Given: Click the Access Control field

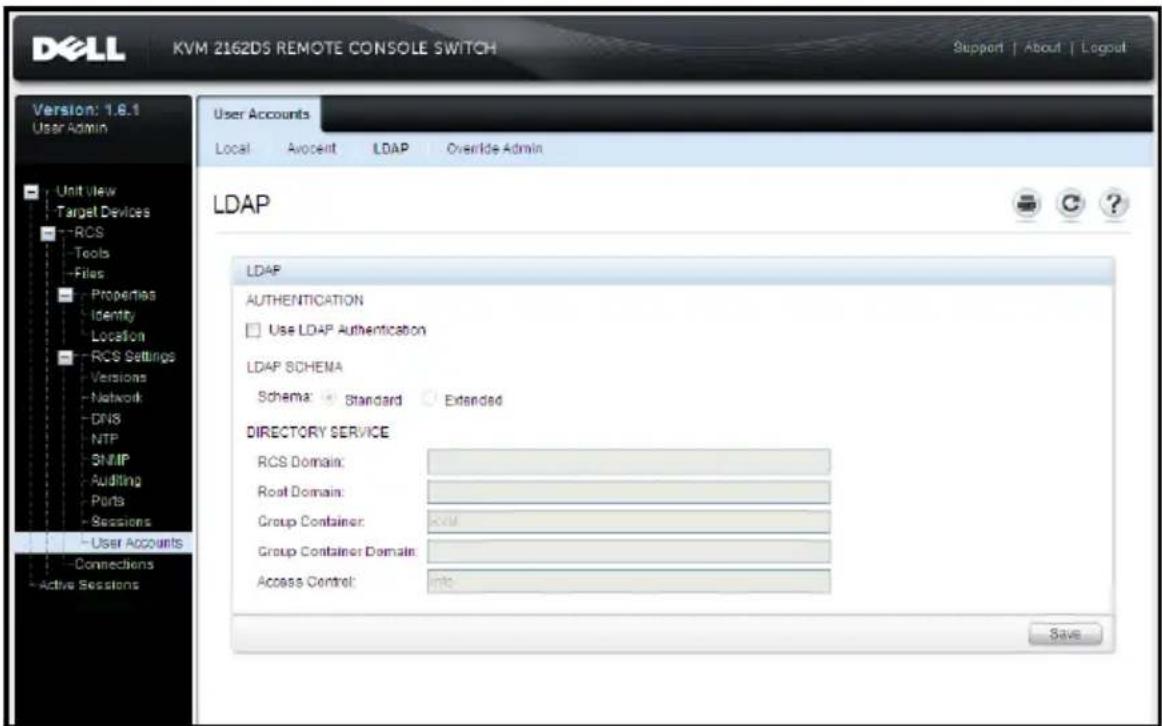Looking at the screenshot, I should point(628,582).
